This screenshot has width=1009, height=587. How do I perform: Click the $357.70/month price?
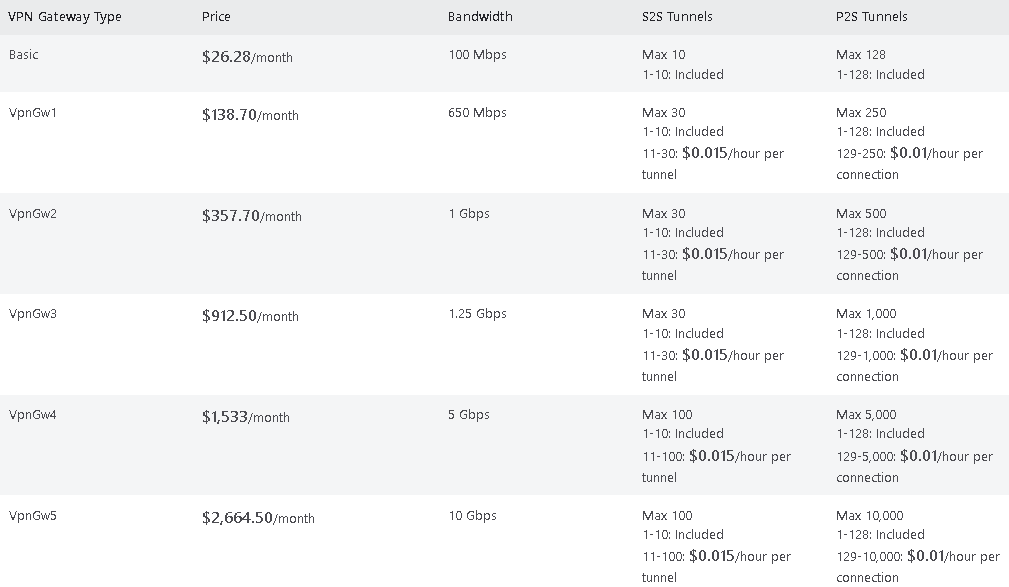coord(250,216)
